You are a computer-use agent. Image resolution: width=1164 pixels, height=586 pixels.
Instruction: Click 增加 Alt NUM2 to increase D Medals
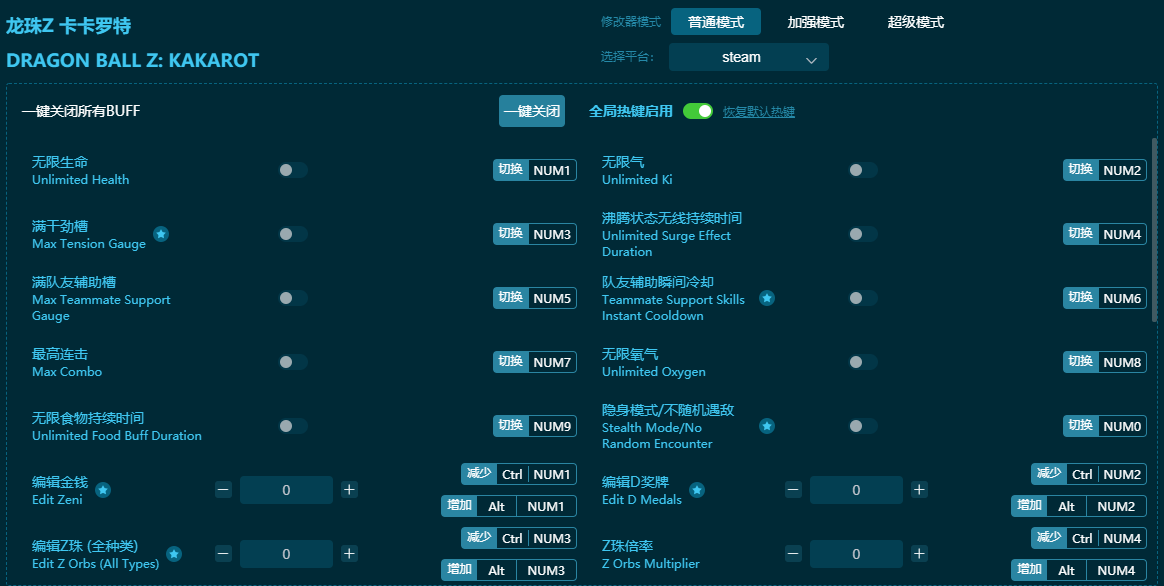[1089, 506]
